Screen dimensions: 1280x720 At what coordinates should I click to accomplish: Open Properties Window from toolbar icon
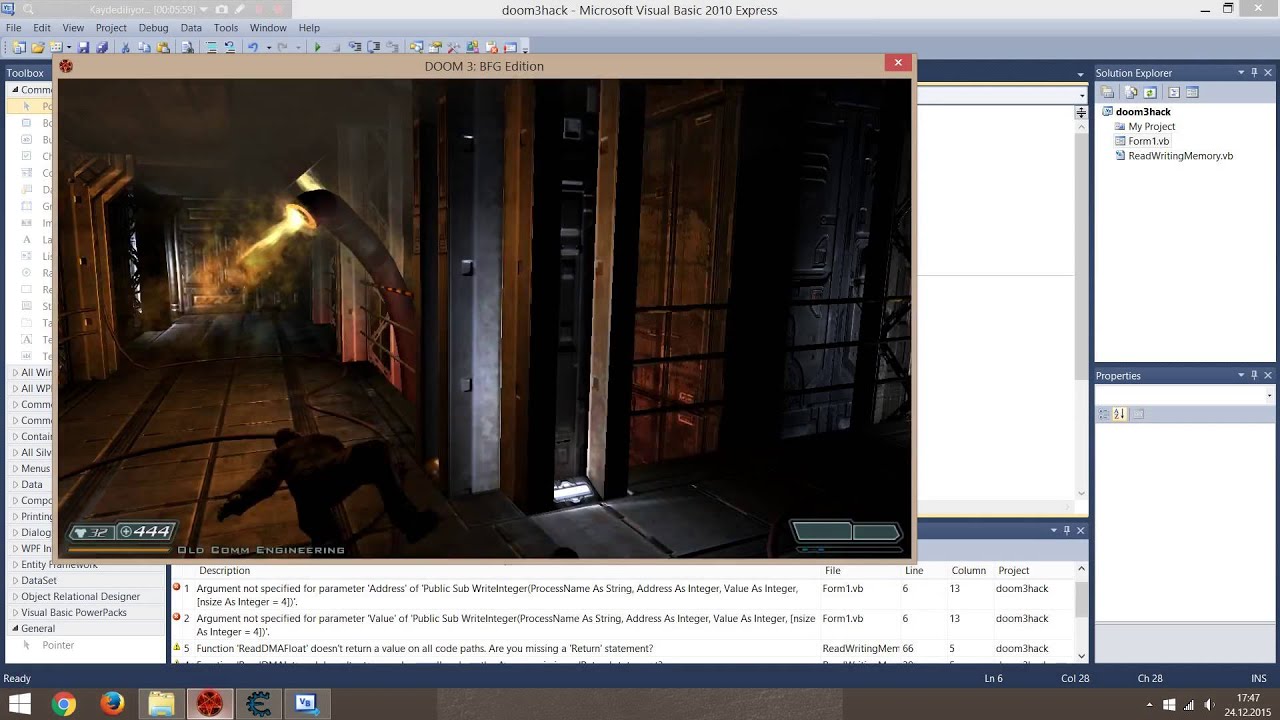tap(435, 47)
